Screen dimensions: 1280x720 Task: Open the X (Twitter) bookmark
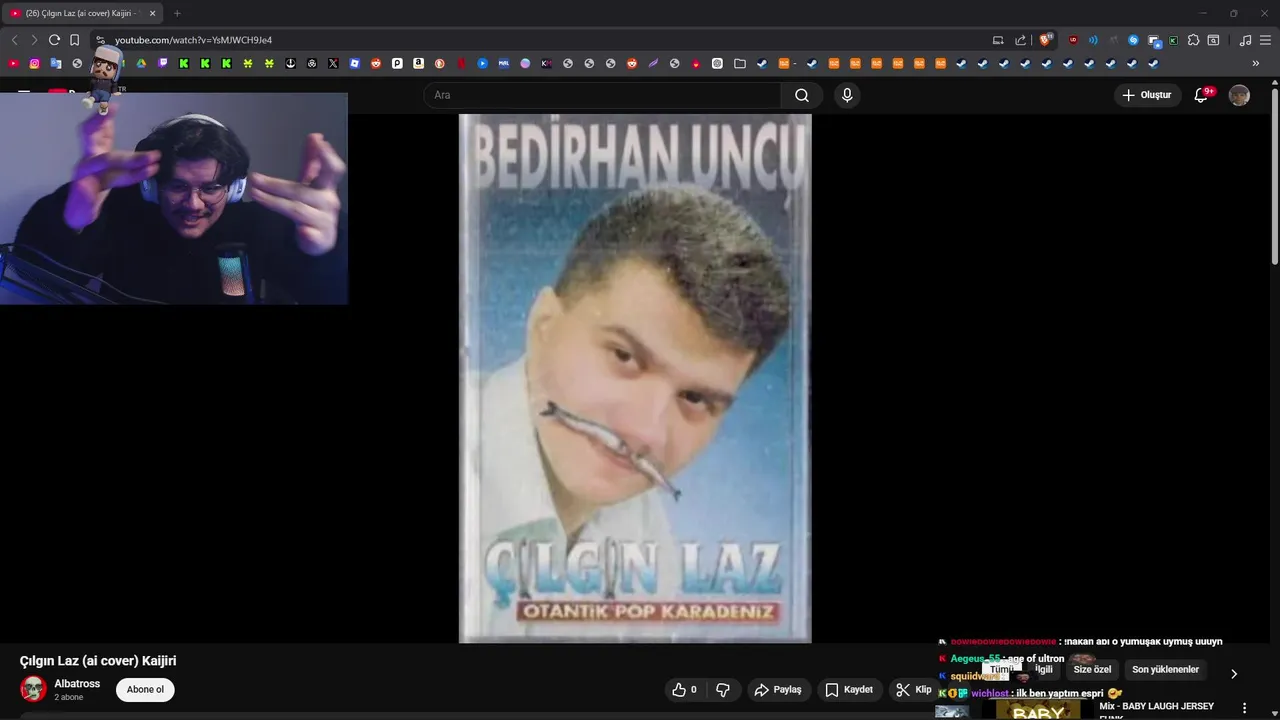333,63
